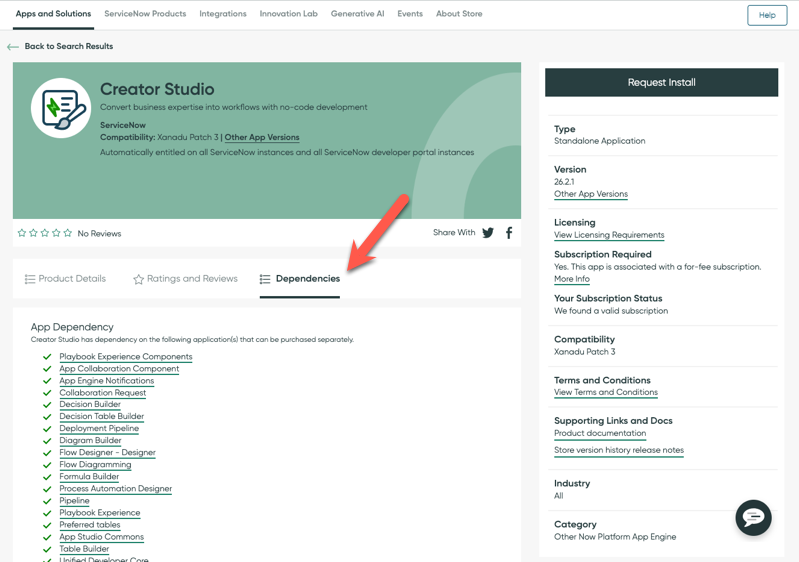Open App Collaboration Component dependency
This screenshot has width=799, height=562.
(x=119, y=368)
